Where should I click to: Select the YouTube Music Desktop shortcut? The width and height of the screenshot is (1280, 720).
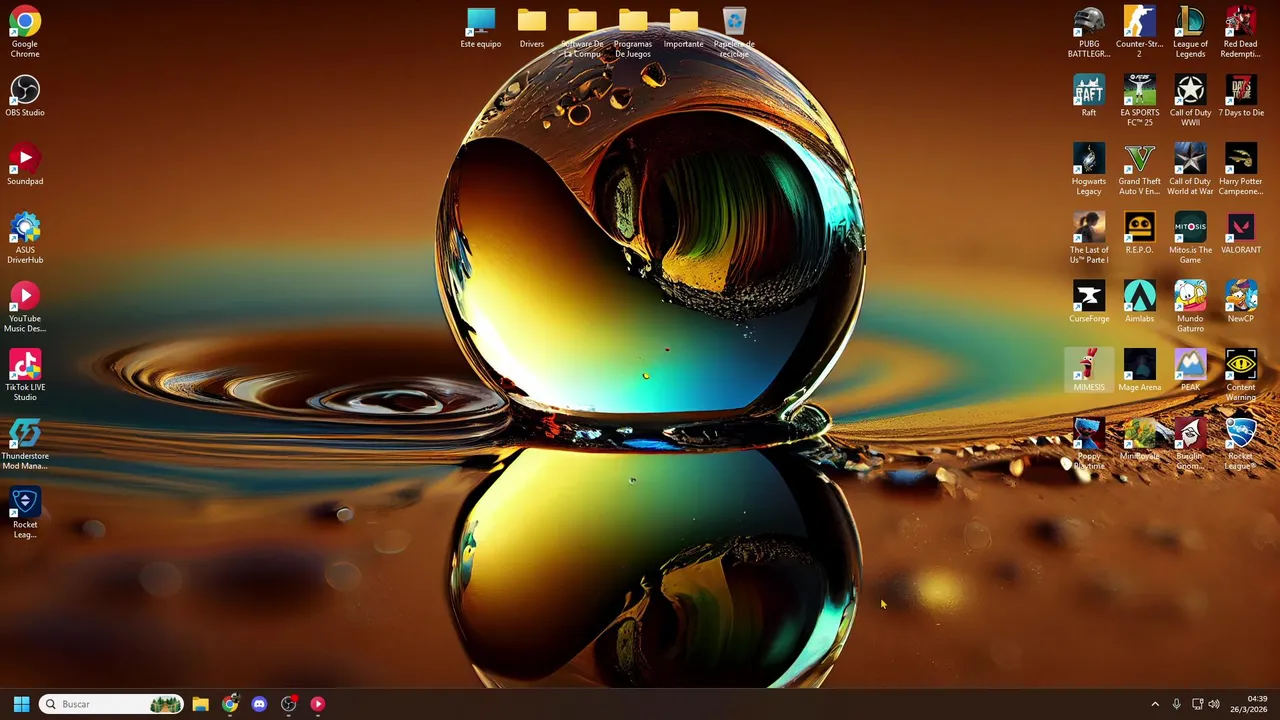pos(25,307)
